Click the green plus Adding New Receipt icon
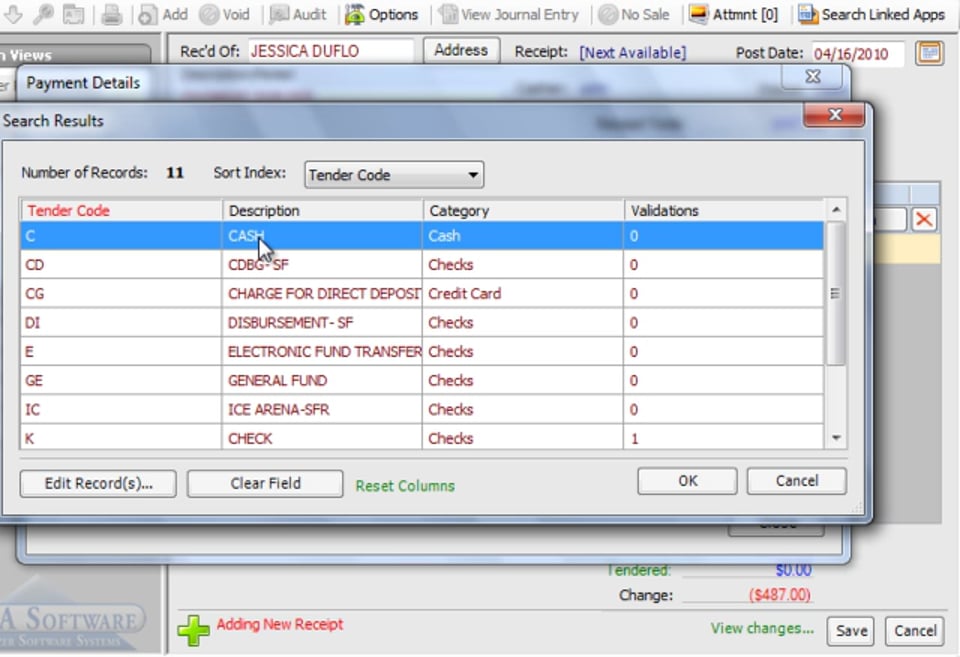This screenshot has height=657, width=960. click(193, 630)
